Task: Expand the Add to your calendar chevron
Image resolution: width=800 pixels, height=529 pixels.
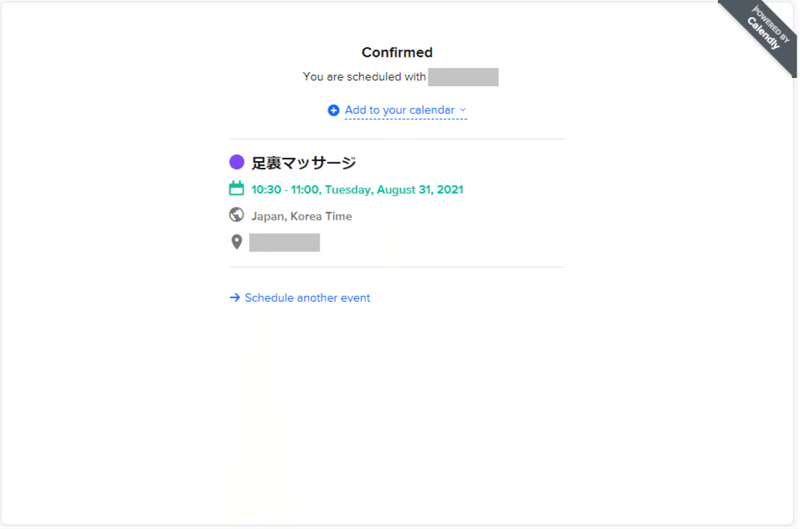Action: [x=463, y=110]
